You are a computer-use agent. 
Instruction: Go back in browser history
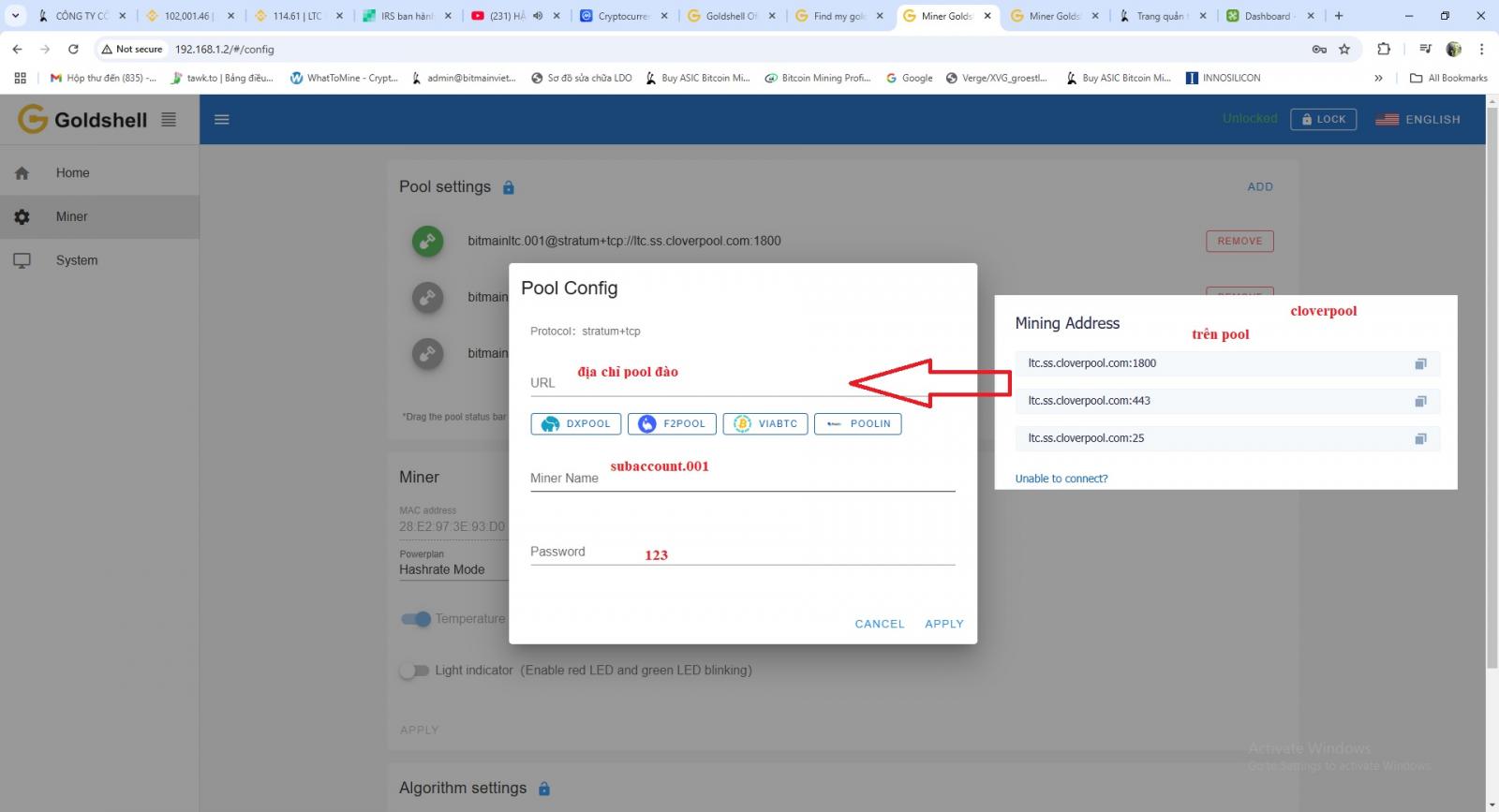17,49
